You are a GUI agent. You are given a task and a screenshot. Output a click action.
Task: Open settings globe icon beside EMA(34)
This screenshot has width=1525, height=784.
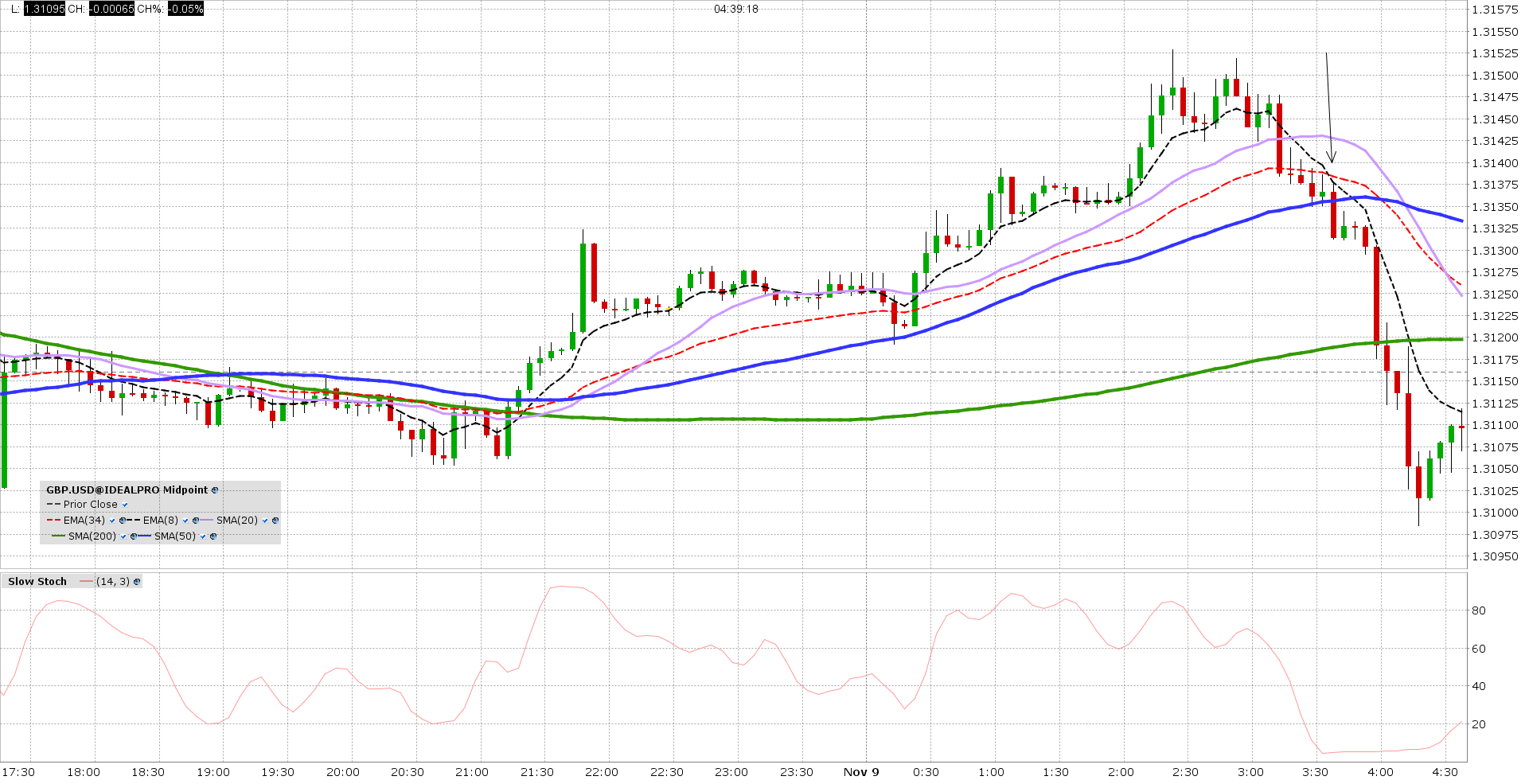coord(123,521)
